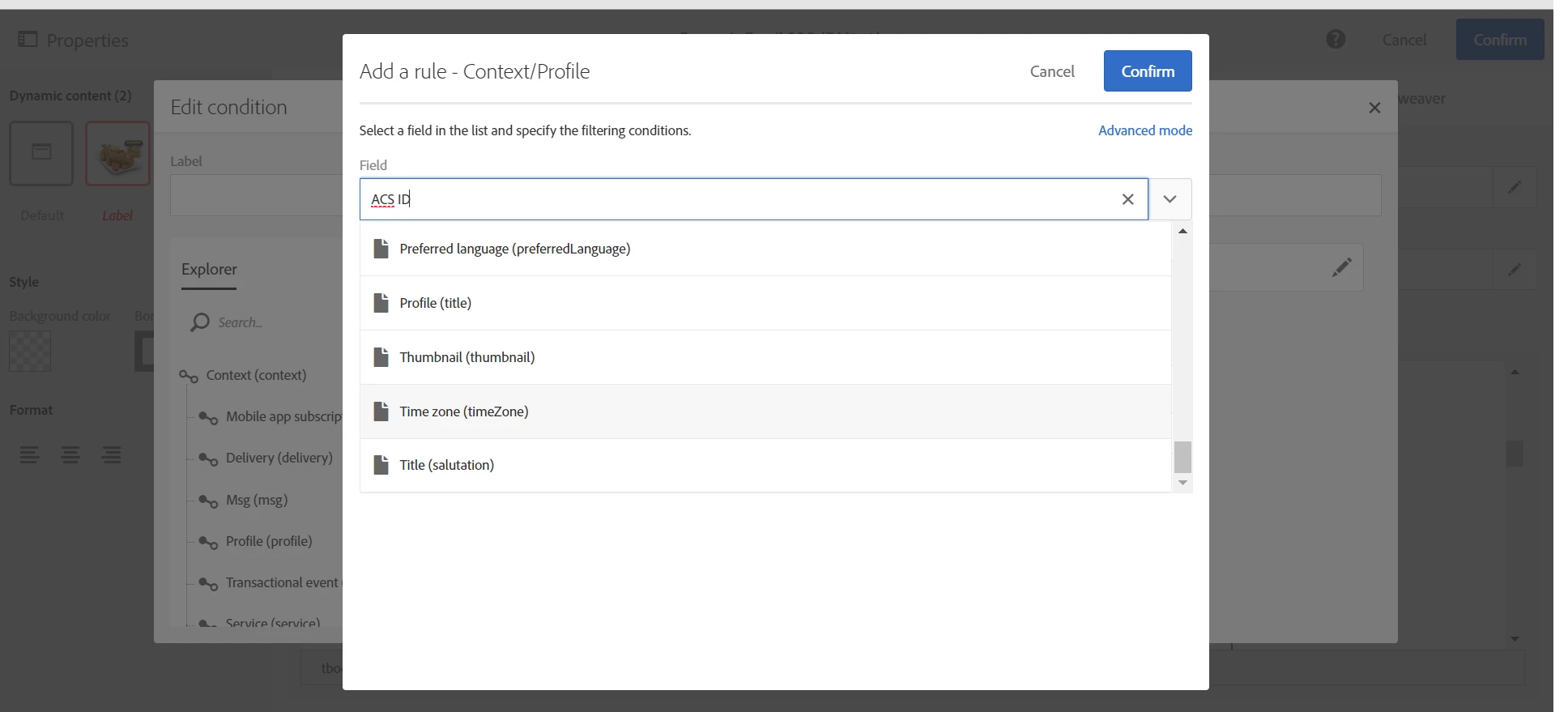
Task: Select Preferred language (preferredLanguage) field
Action: 514,249
